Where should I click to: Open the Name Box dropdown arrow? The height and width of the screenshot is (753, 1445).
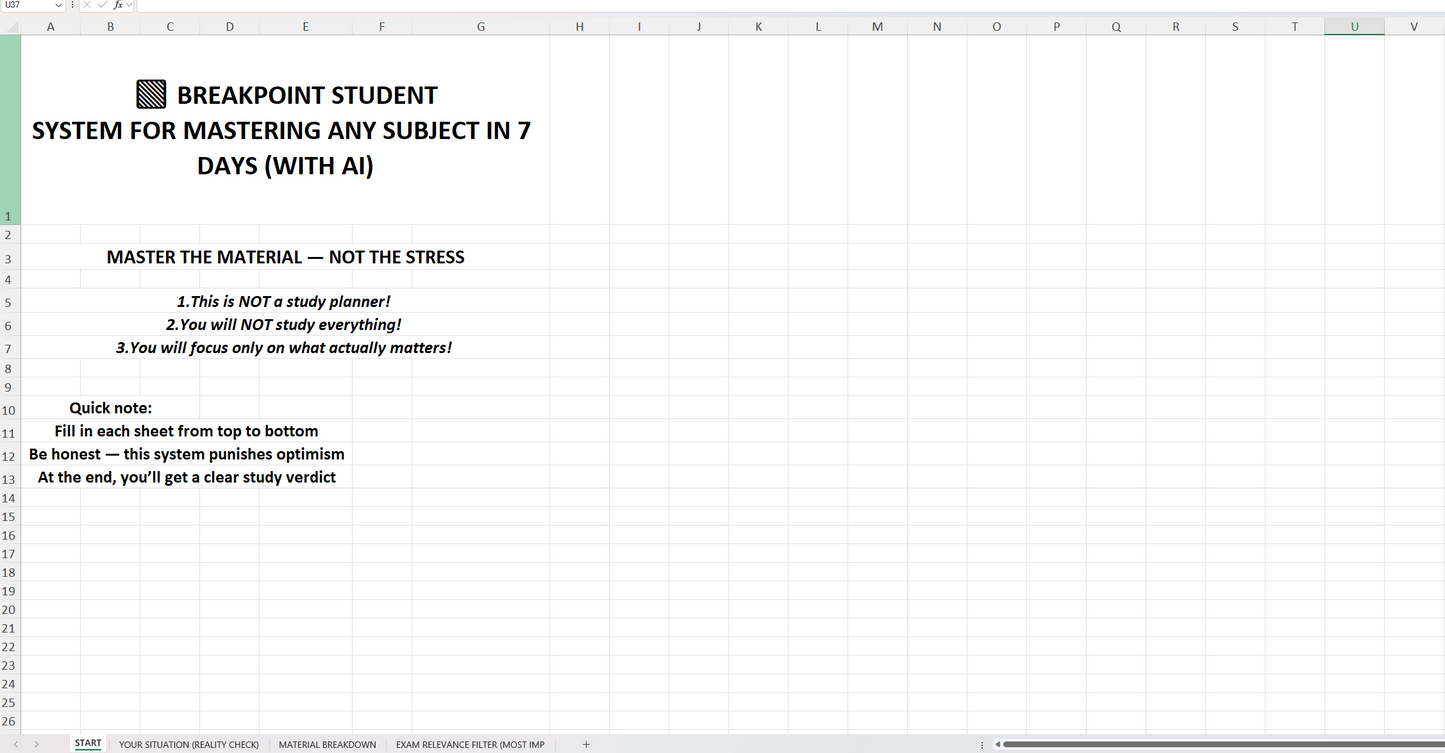[58, 5]
